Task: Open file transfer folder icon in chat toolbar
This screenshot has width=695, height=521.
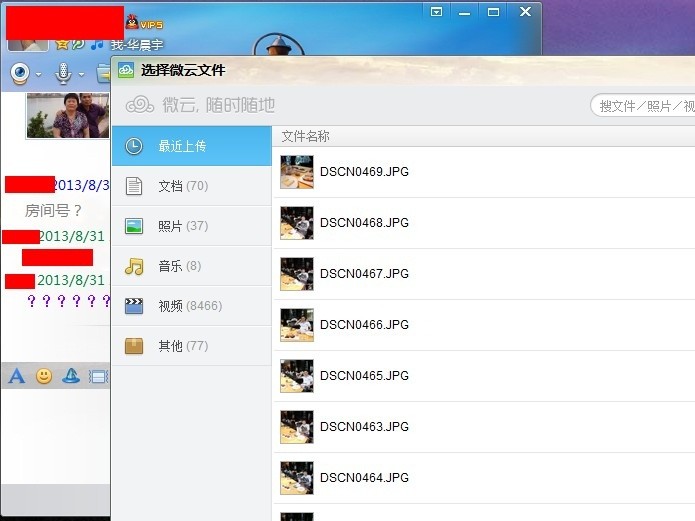Action: pyautogui.click(x=104, y=73)
